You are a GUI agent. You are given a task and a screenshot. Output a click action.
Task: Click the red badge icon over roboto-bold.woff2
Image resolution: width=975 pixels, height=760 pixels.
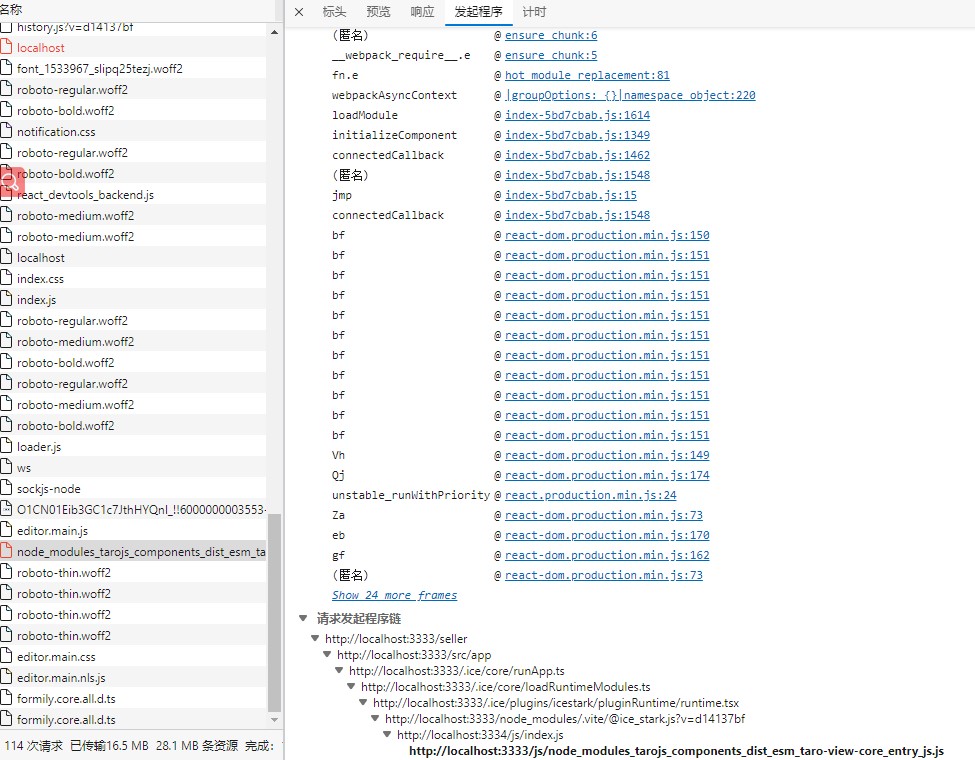pyautogui.click(x=12, y=180)
